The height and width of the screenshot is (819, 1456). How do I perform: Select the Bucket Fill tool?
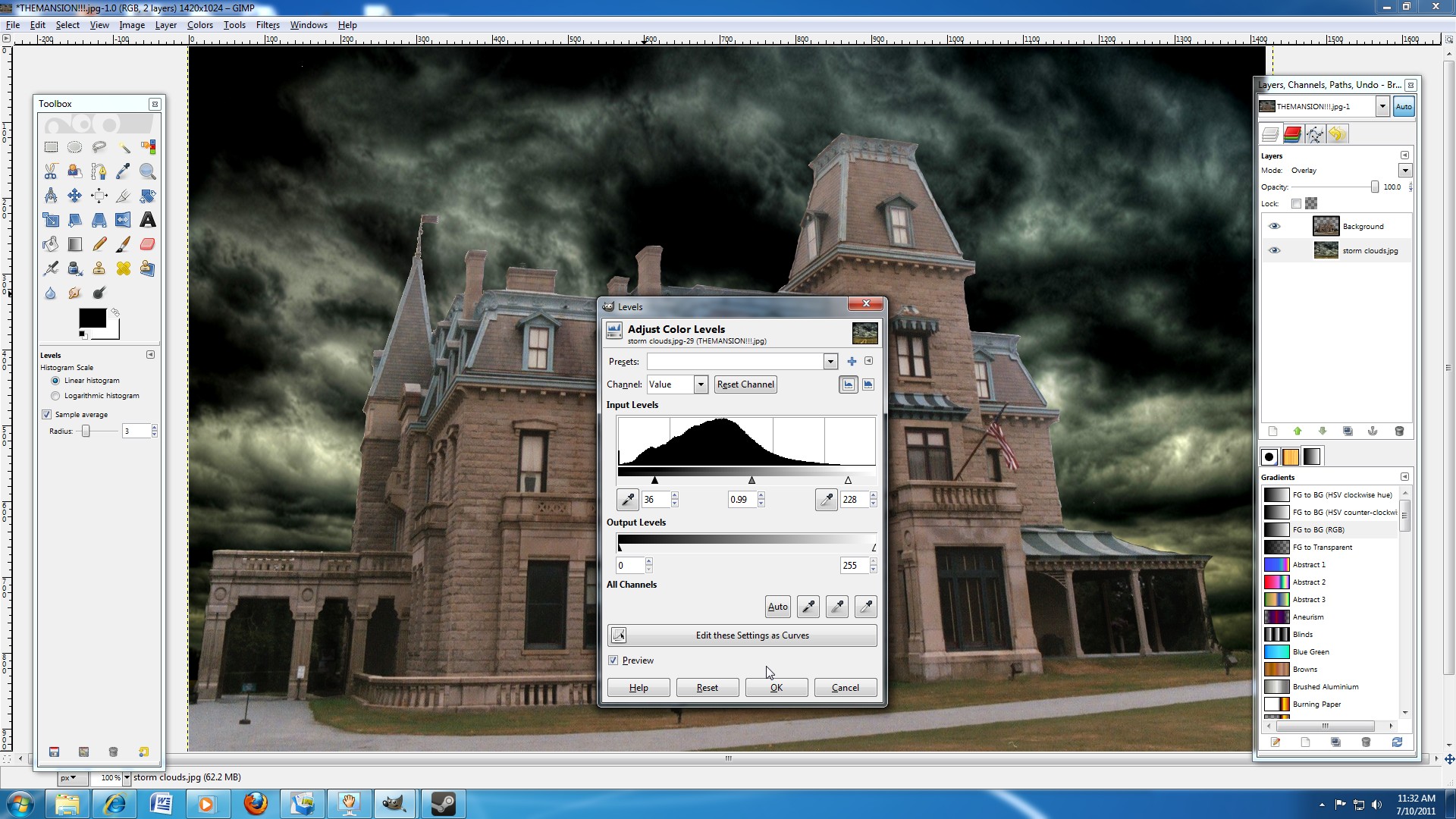[51, 244]
